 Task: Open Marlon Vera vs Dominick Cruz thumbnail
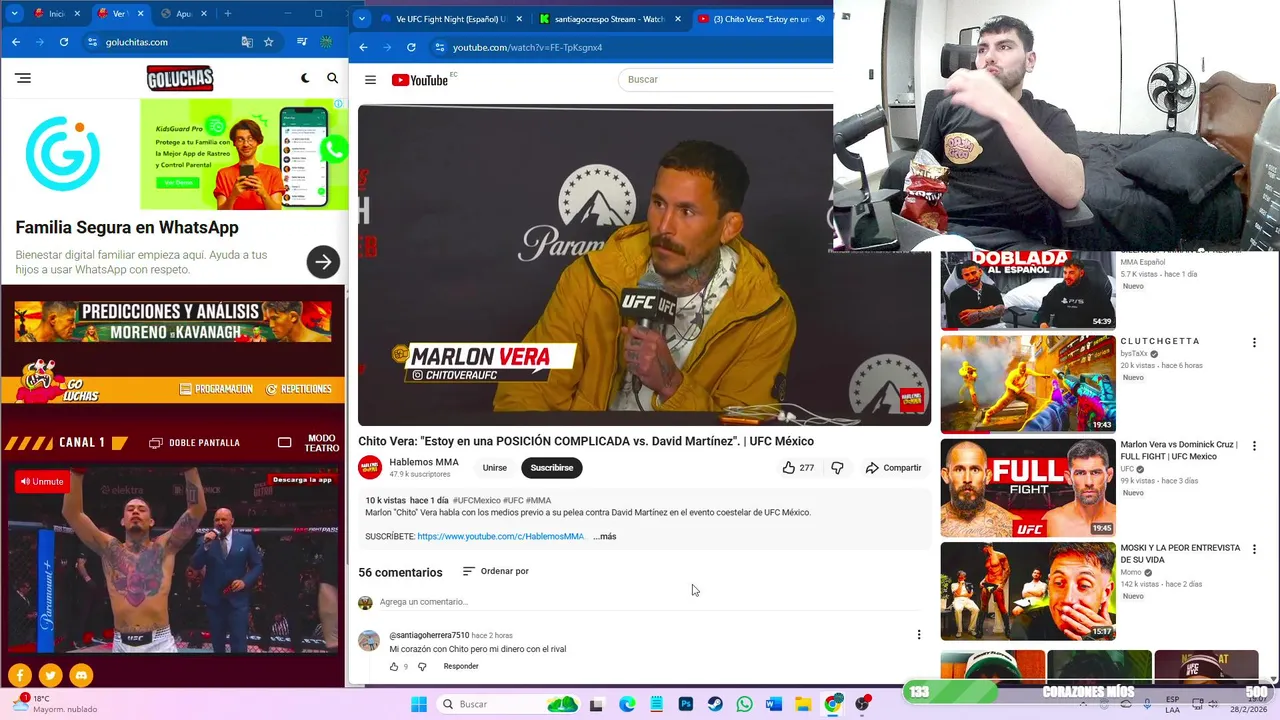pyautogui.click(x=1028, y=488)
